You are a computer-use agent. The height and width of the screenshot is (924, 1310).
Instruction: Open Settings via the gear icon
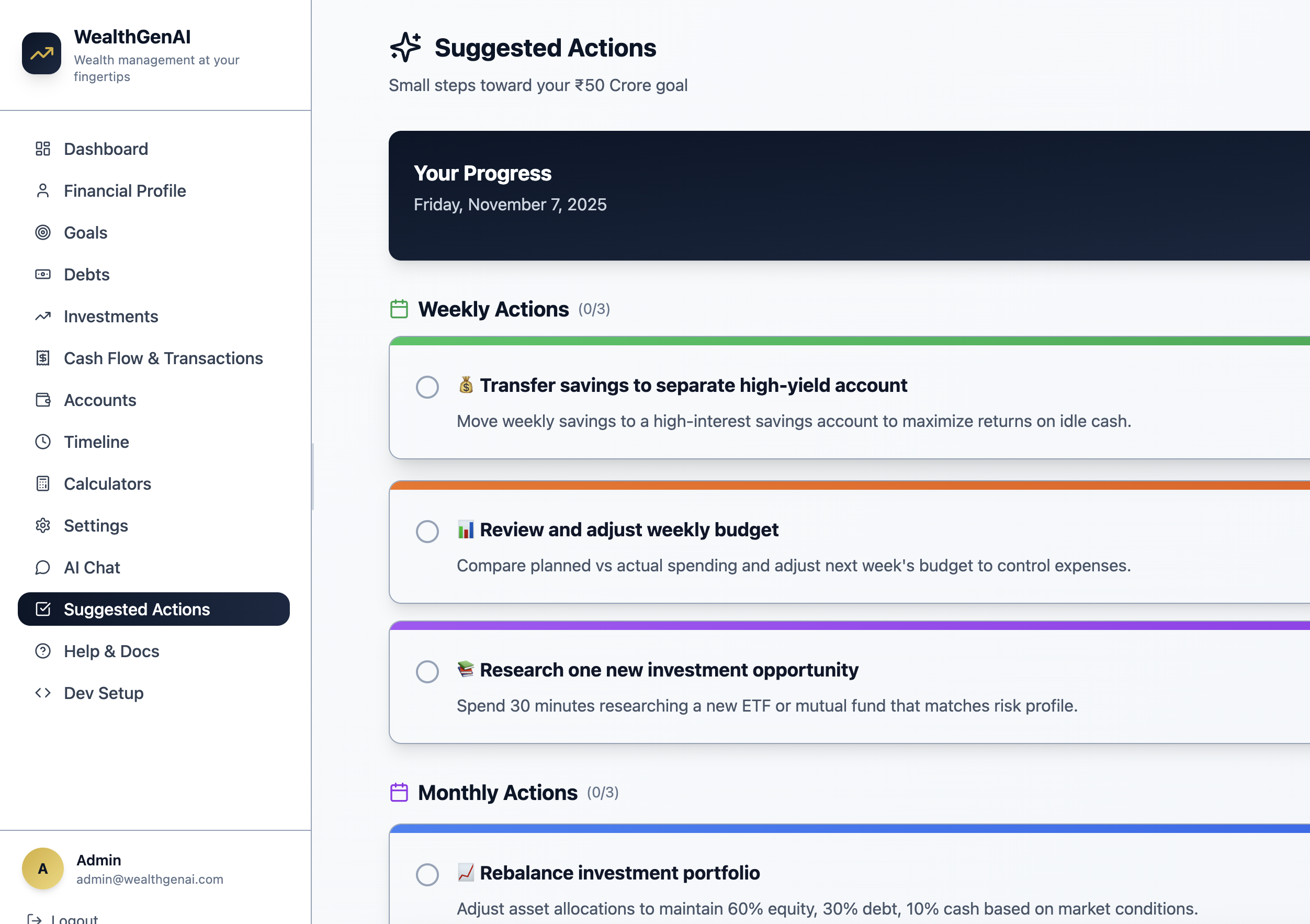pyautogui.click(x=43, y=525)
